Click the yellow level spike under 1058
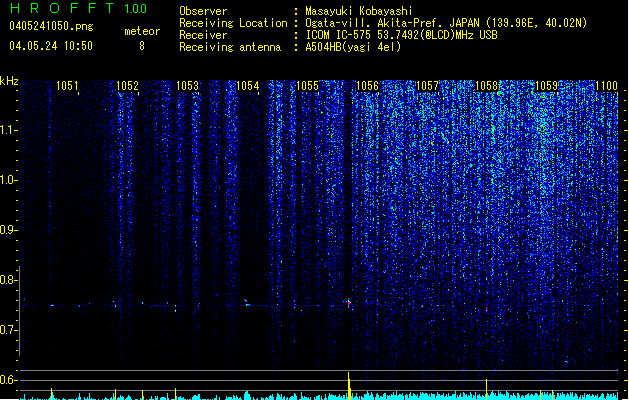The height and width of the screenshot is (400, 629). [x=487, y=389]
